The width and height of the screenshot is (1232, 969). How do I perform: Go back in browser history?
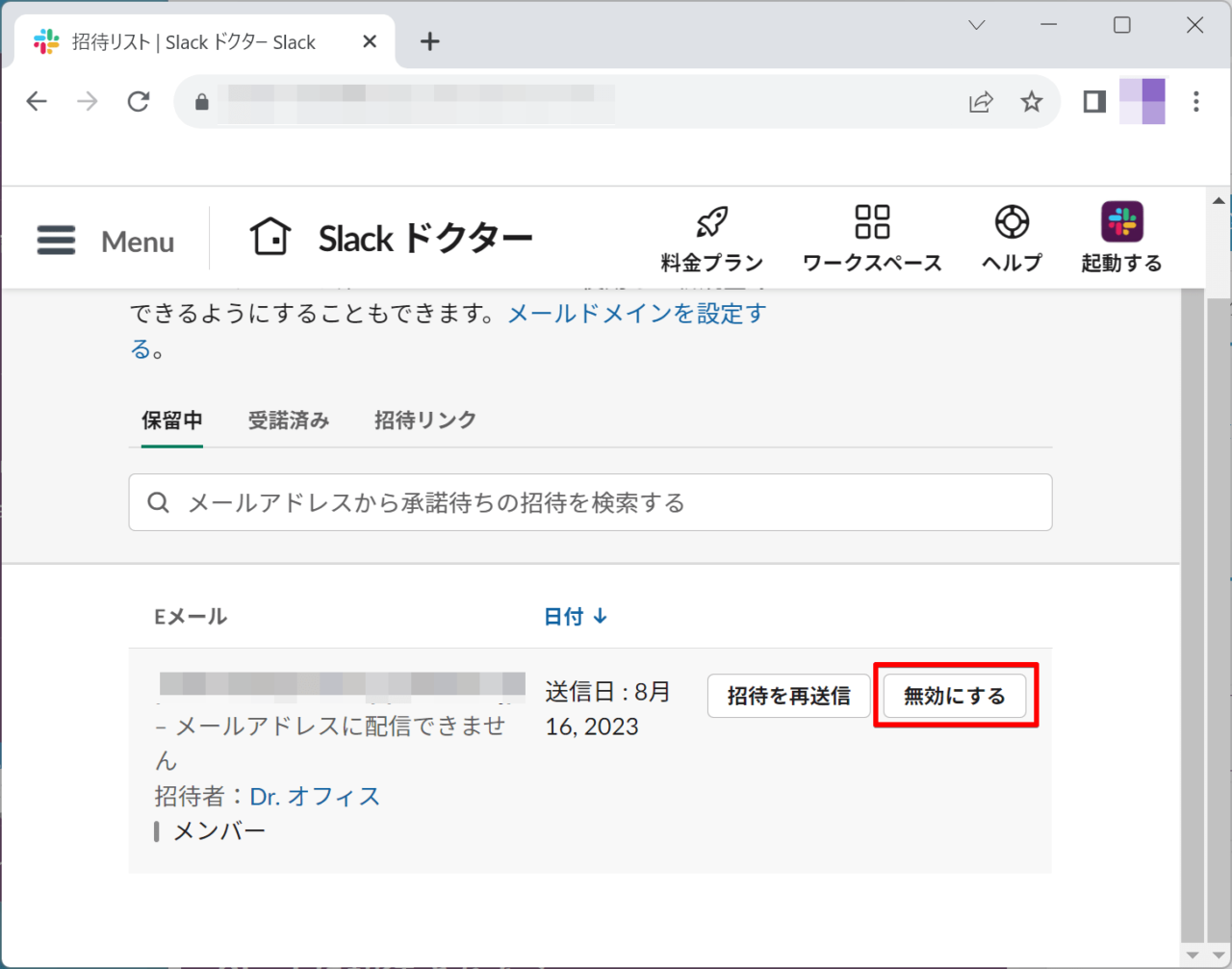pyautogui.click(x=37, y=101)
